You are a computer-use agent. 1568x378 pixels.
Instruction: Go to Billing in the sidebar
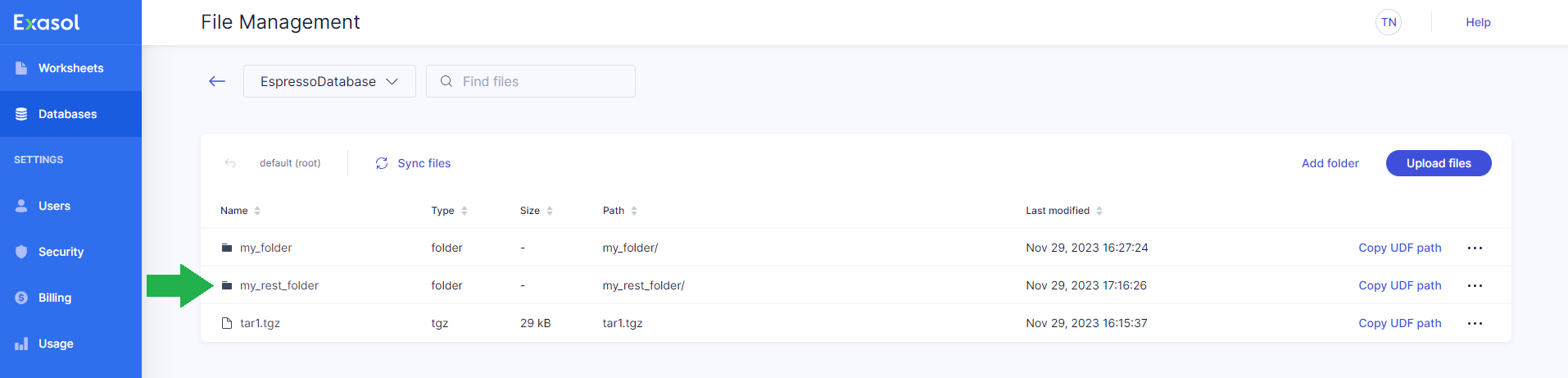tap(55, 298)
